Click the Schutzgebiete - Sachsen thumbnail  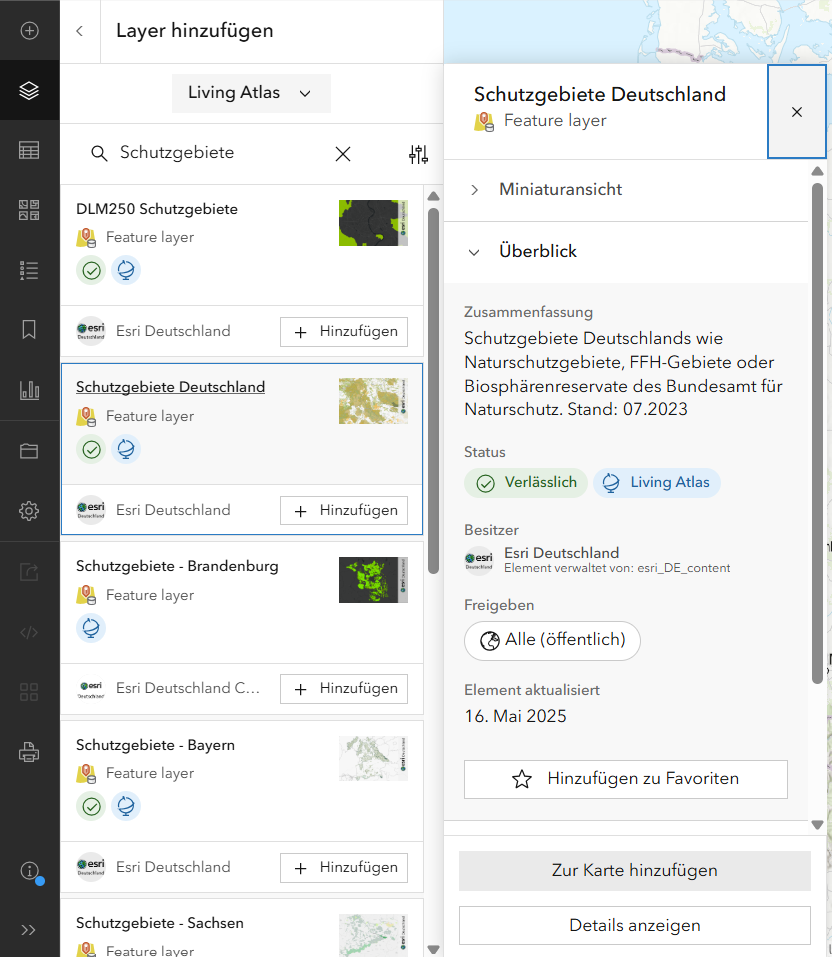[x=374, y=935]
